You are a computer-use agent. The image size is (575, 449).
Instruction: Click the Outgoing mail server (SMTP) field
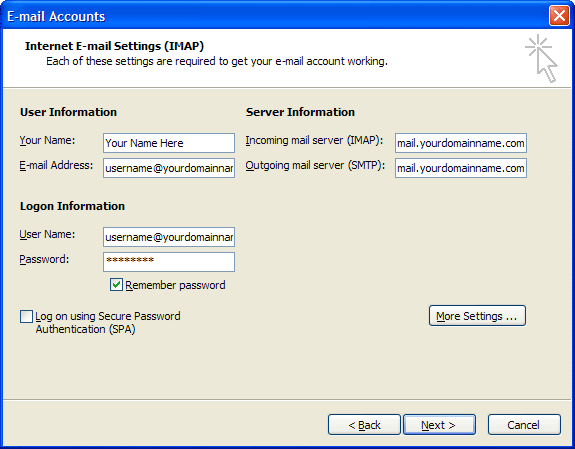click(461, 168)
